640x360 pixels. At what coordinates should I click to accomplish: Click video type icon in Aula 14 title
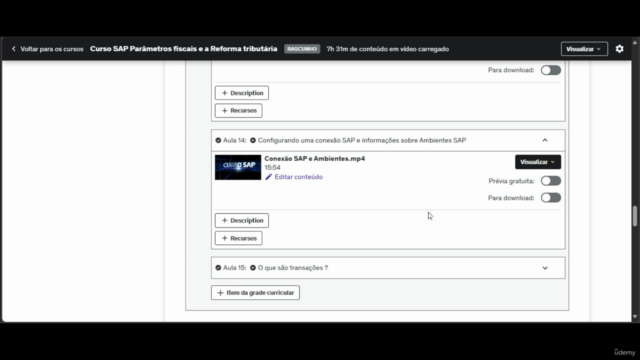click(253, 140)
